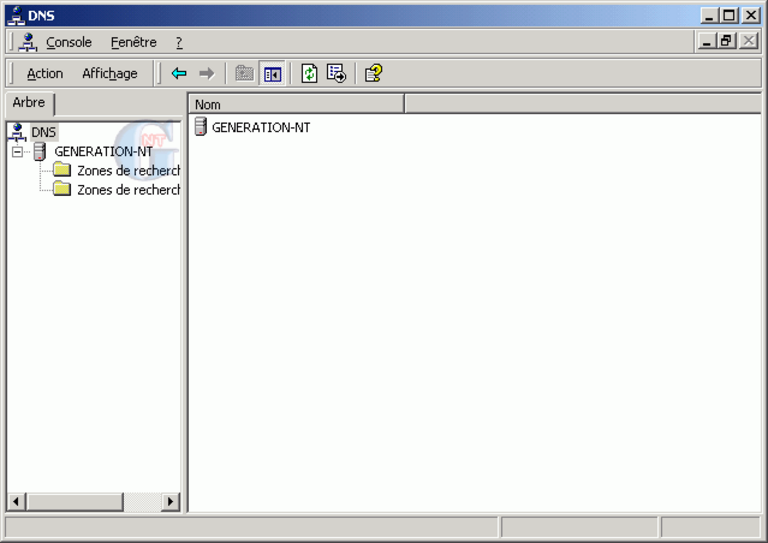Restore the inner console window
Screen dimensions: 768x543
727,41
